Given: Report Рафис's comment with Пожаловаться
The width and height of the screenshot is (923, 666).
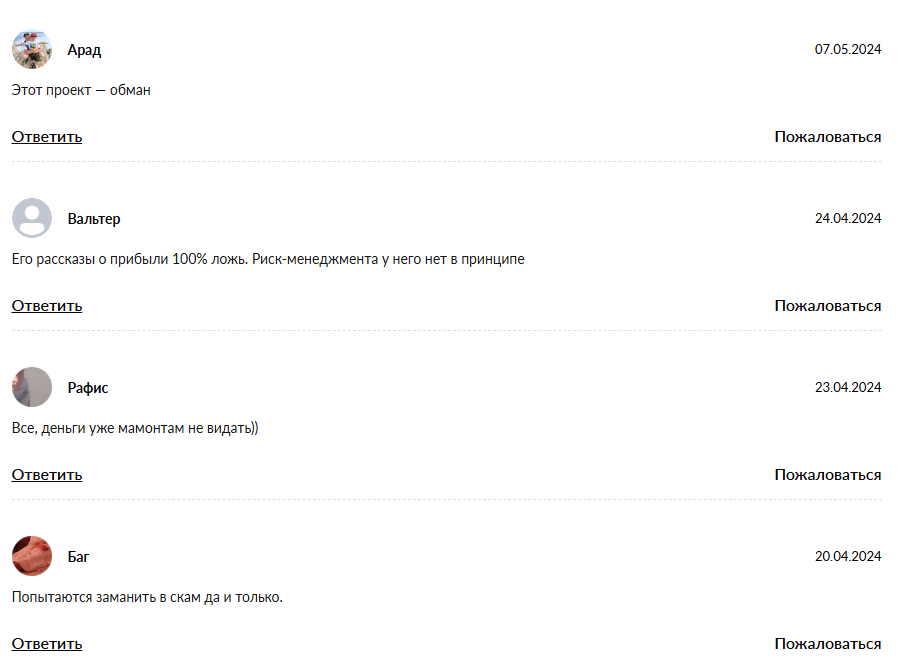Looking at the screenshot, I should (828, 475).
